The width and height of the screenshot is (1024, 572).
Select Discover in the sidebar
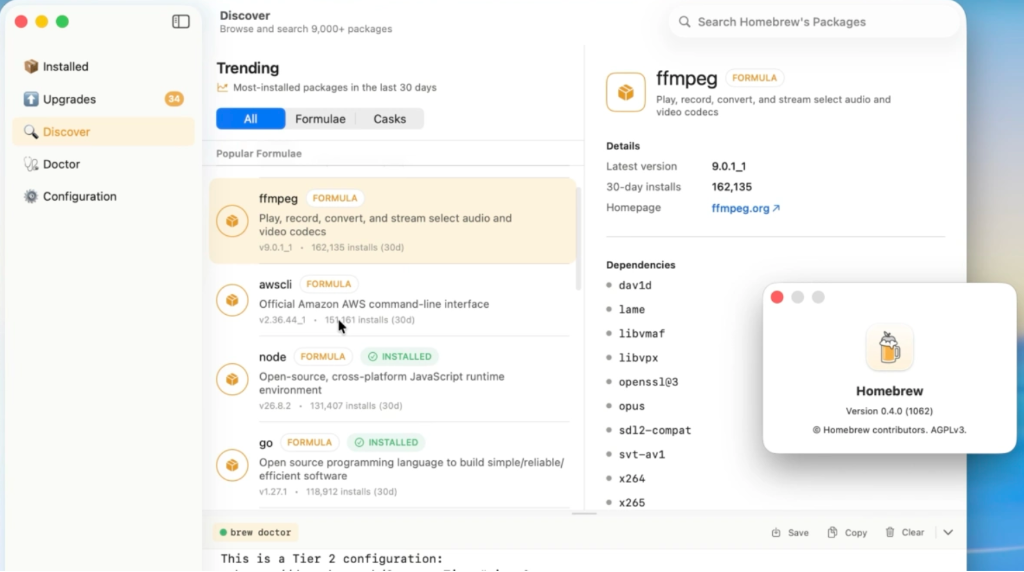(x=103, y=132)
